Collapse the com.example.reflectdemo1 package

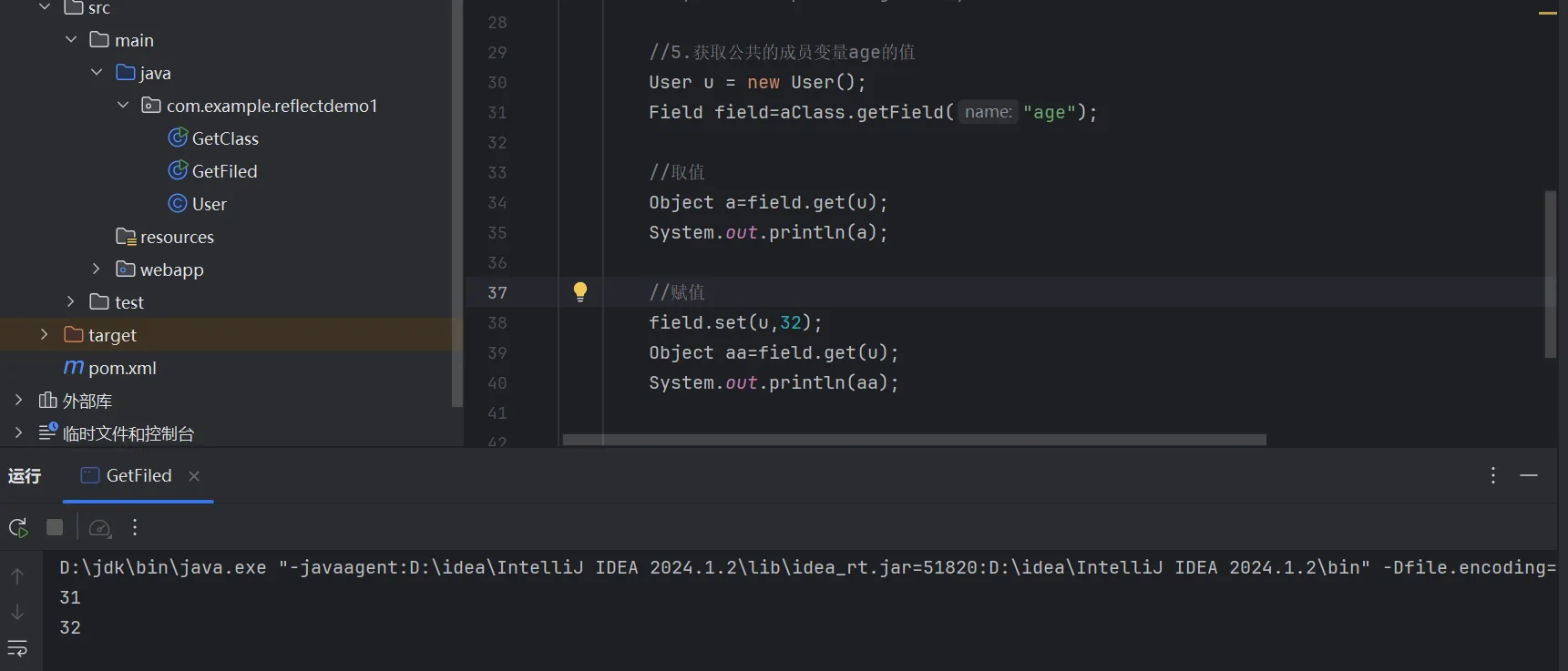[x=123, y=106]
